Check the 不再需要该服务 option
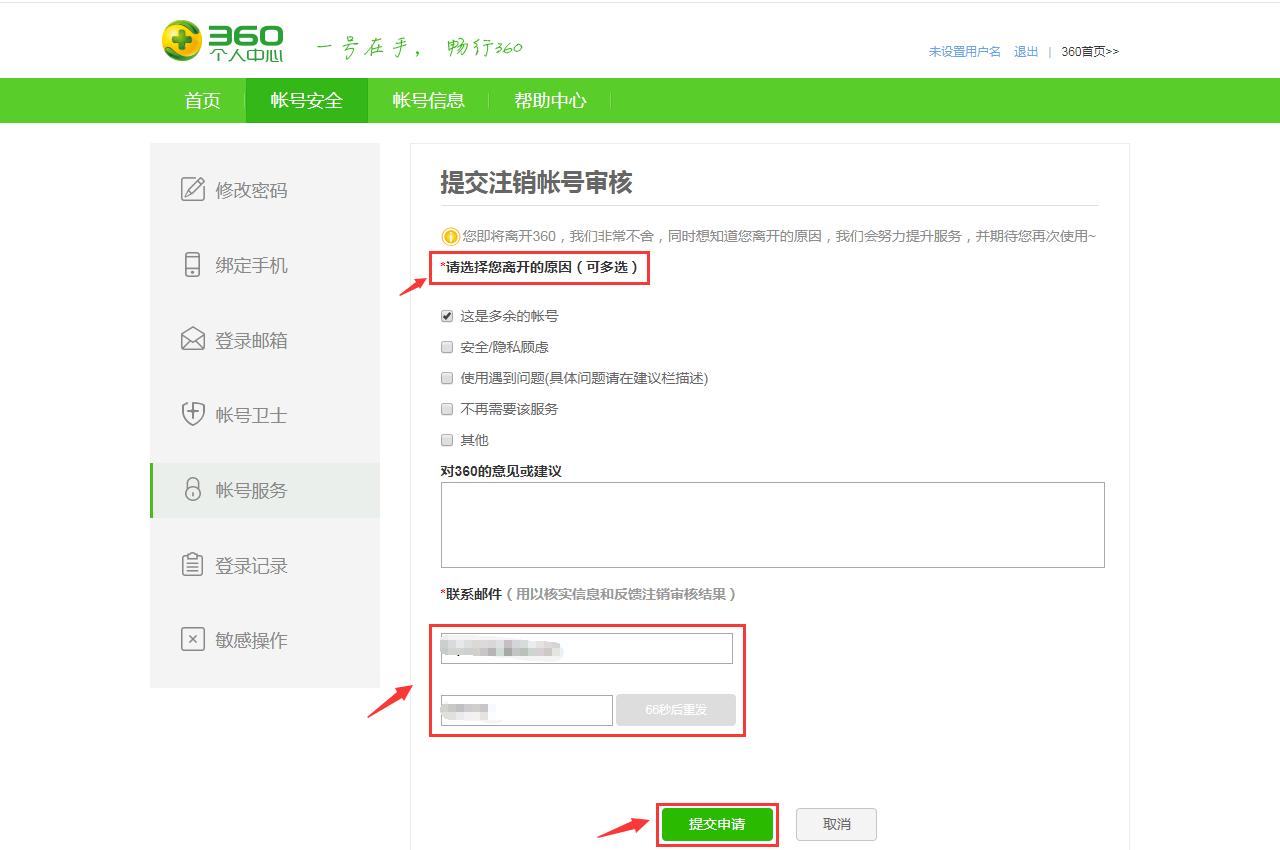The height and width of the screenshot is (850, 1280). pyautogui.click(x=445, y=408)
